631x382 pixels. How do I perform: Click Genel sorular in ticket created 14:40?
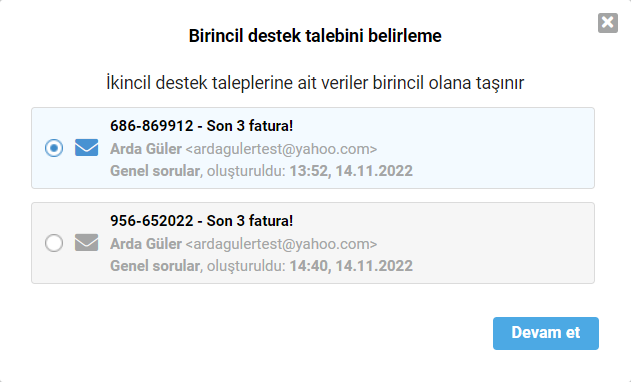[155, 266]
